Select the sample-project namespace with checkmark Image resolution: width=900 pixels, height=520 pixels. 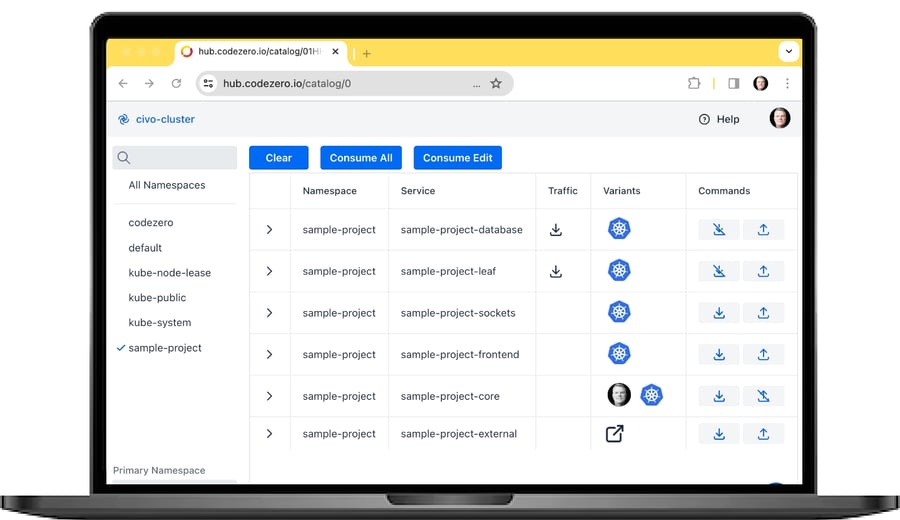click(x=165, y=348)
